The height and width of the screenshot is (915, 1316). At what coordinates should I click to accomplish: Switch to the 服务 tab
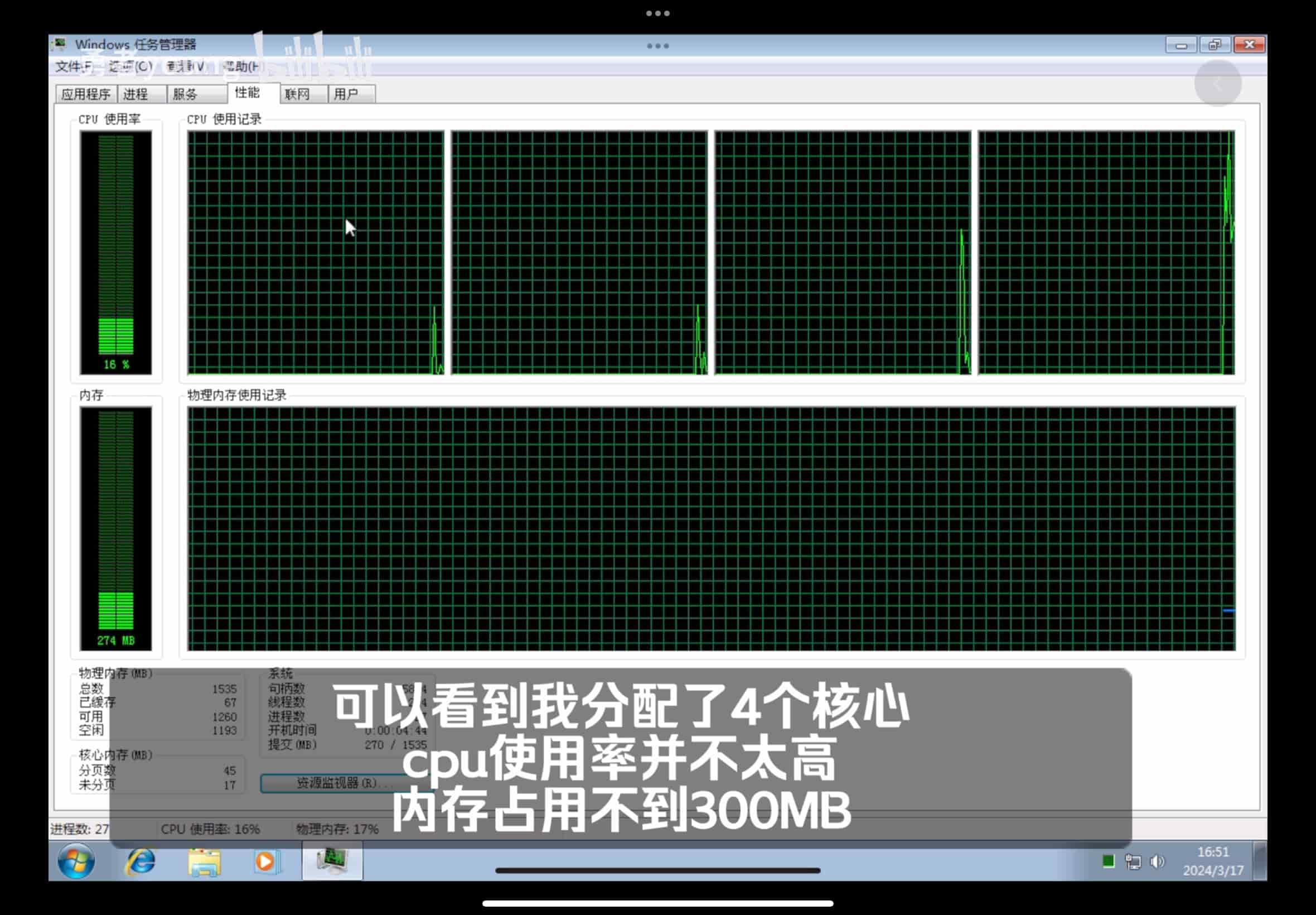196,94
